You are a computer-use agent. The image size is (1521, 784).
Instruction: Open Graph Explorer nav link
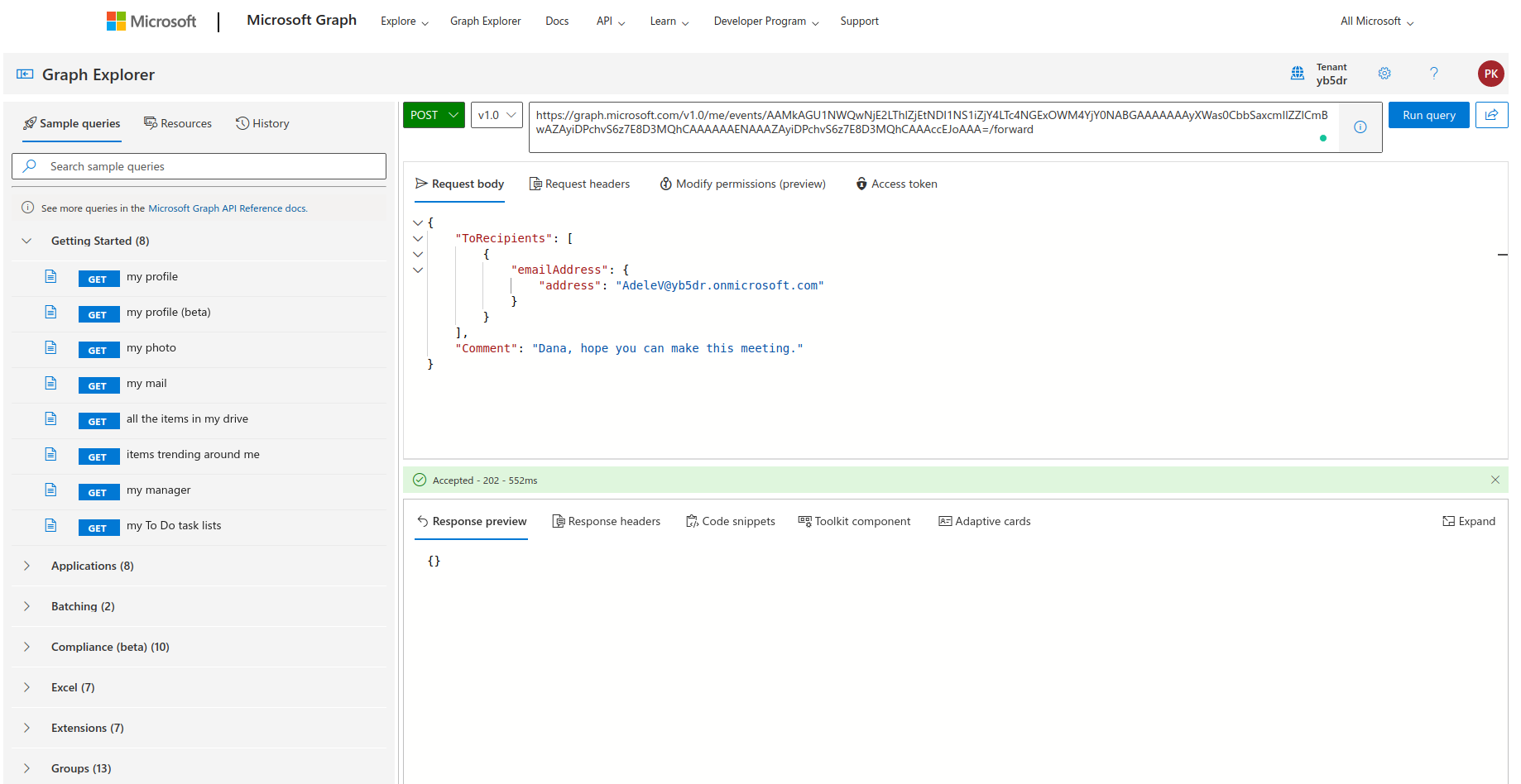[486, 22]
